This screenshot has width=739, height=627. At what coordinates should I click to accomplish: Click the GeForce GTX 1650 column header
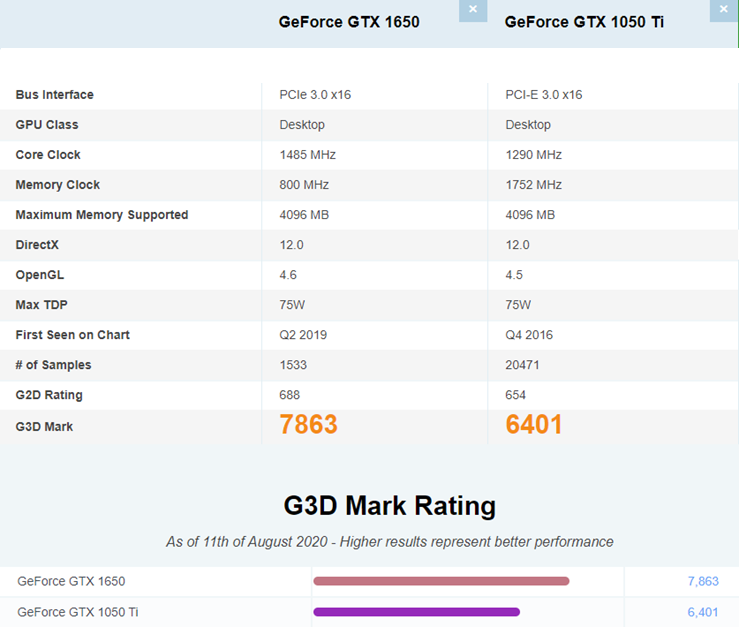[349, 22]
